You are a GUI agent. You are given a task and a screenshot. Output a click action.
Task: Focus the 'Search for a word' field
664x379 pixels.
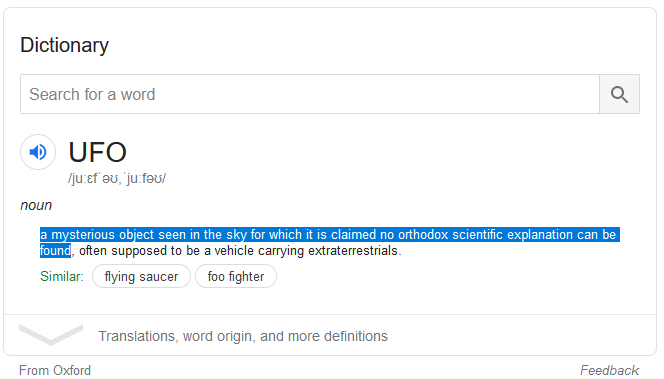pyautogui.click(x=310, y=94)
